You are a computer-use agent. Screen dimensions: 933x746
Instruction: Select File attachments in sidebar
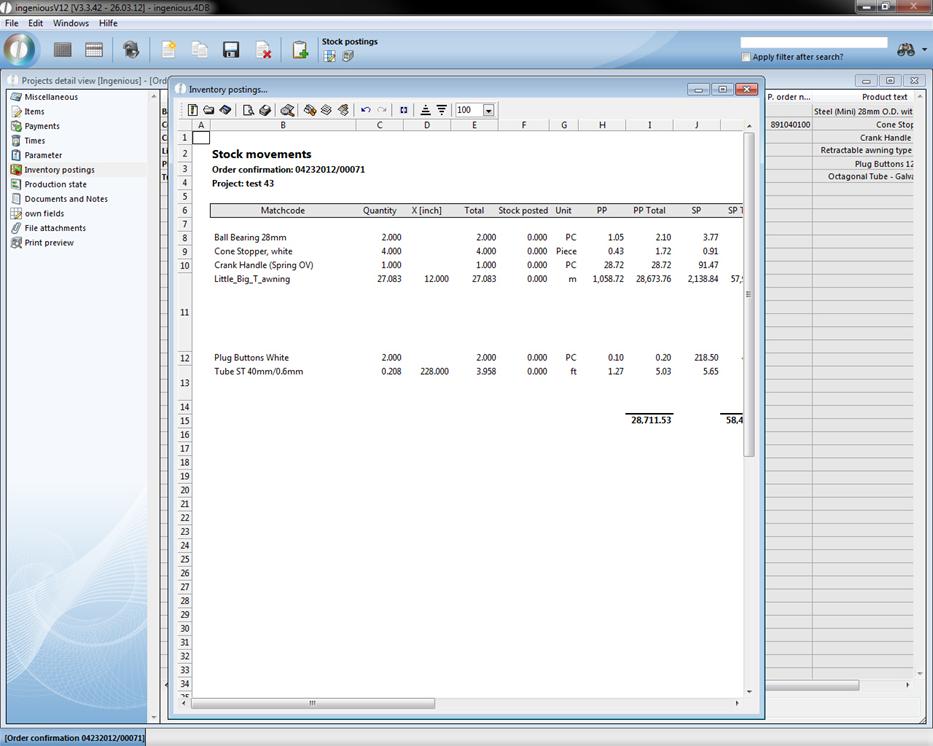(53, 228)
